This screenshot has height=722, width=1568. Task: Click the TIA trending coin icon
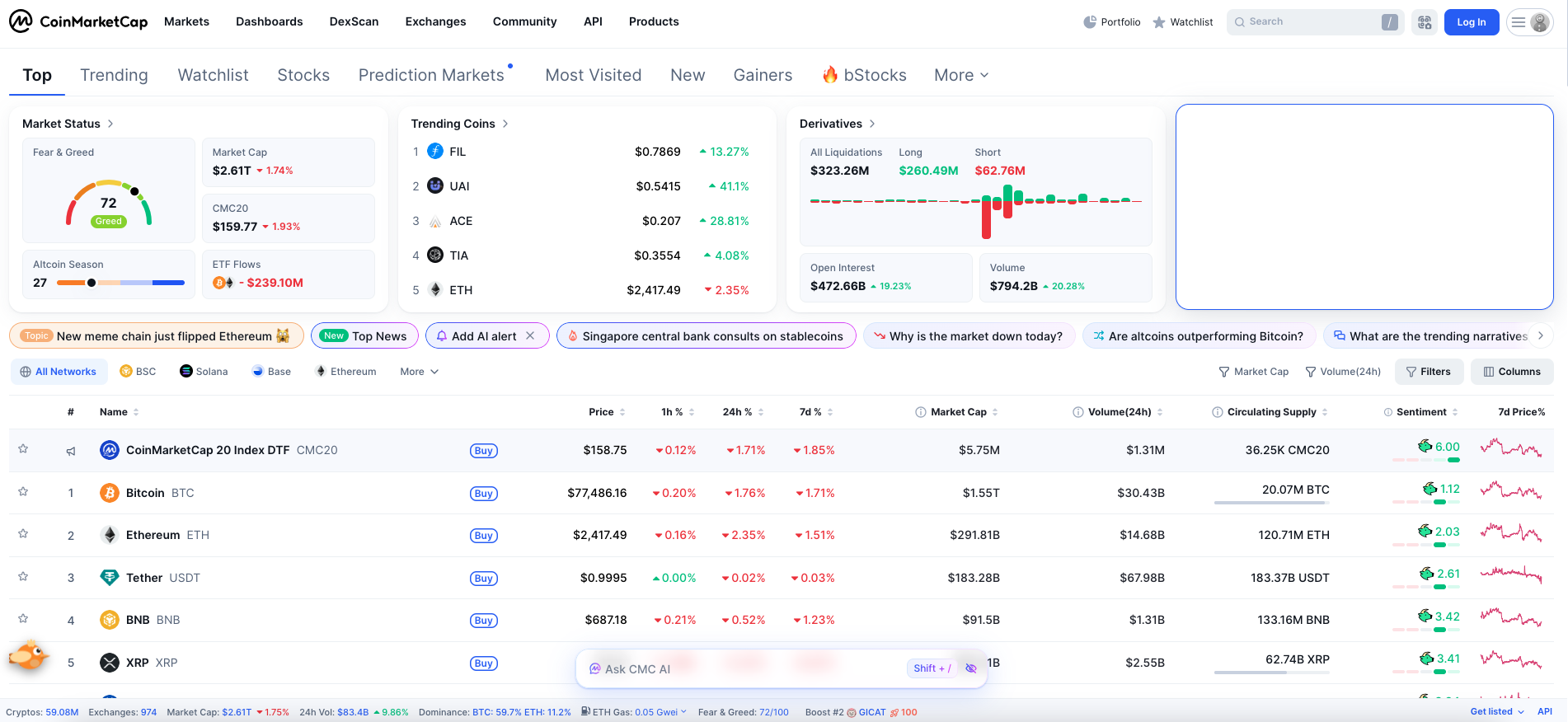coord(435,256)
